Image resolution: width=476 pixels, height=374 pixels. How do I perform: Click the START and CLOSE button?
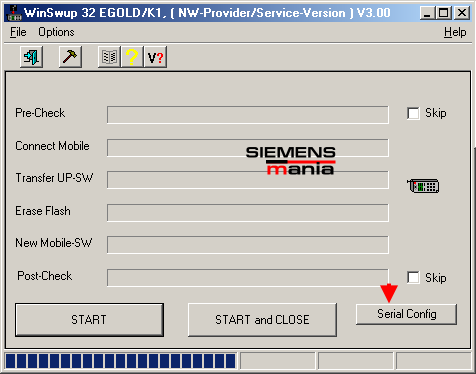(262, 320)
